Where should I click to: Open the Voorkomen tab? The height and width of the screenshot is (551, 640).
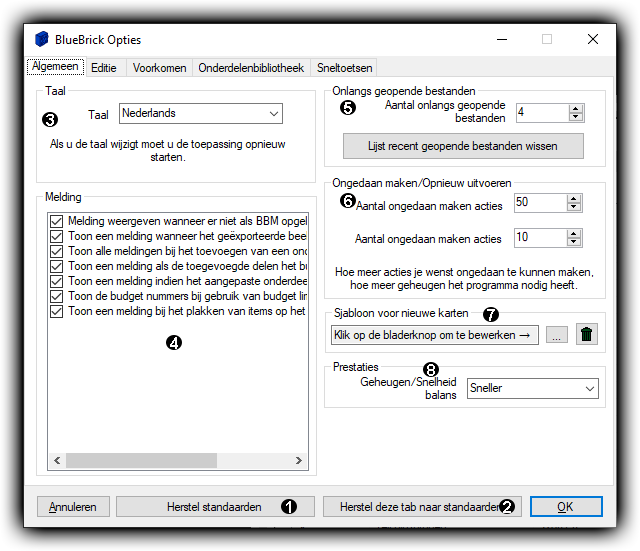pos(160,68)
